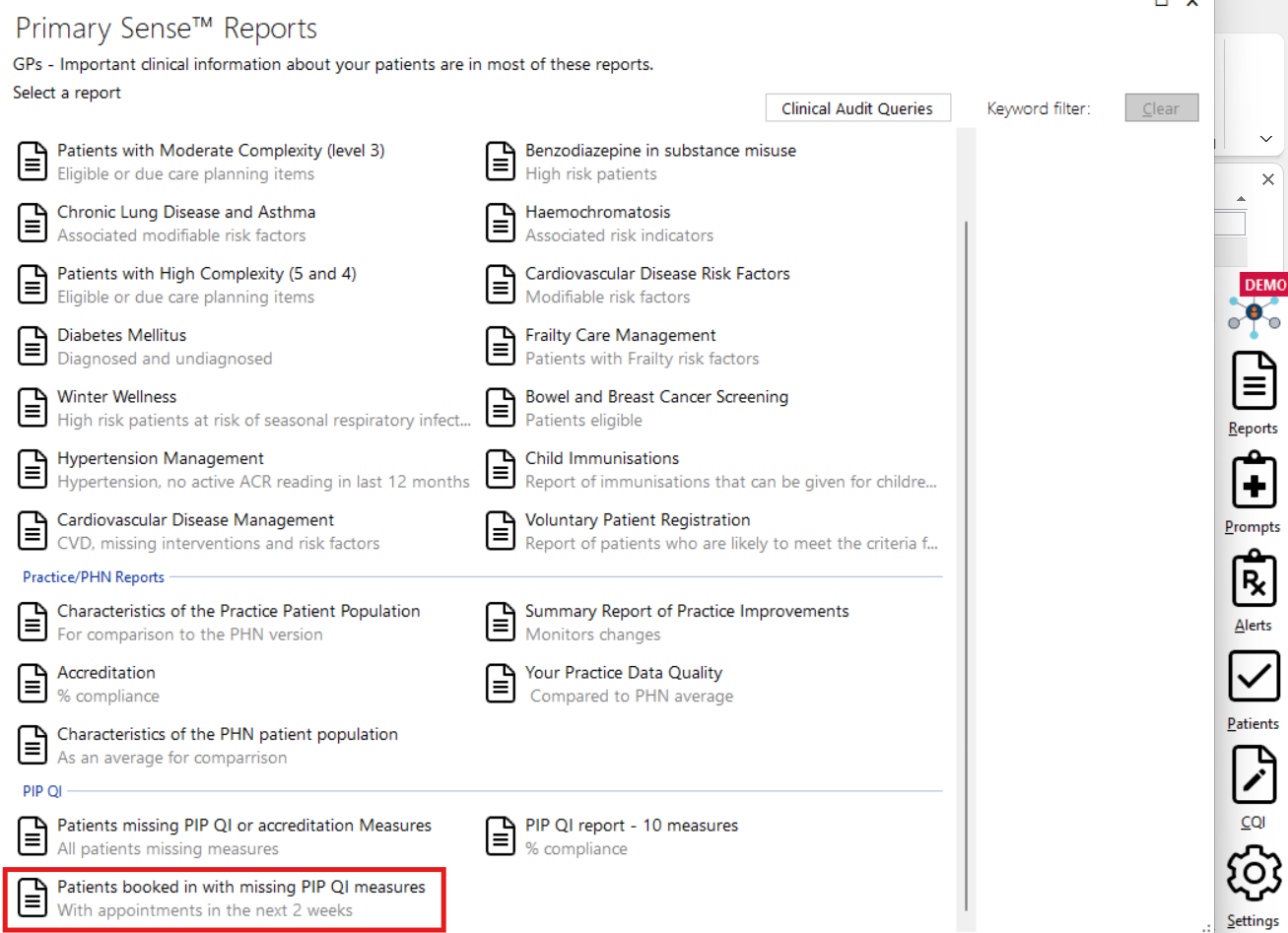Click 'Compared to PHN average' subtitle
The image size is (1288, 933).
pos(632,697)
